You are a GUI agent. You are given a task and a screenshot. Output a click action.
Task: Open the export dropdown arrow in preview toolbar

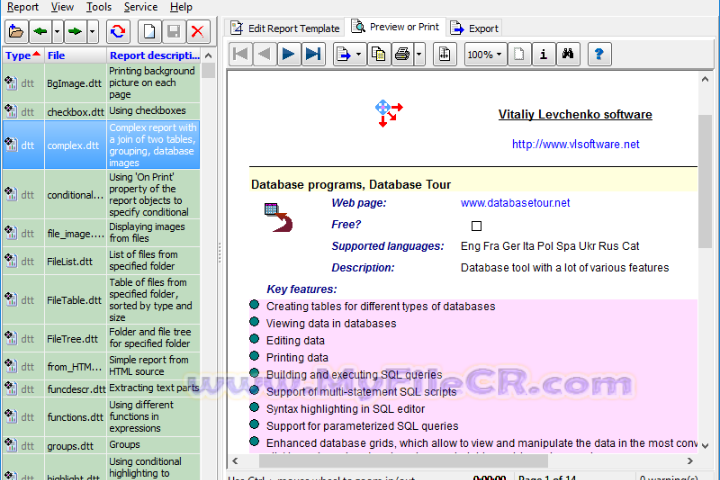click(x=359, y=54)
